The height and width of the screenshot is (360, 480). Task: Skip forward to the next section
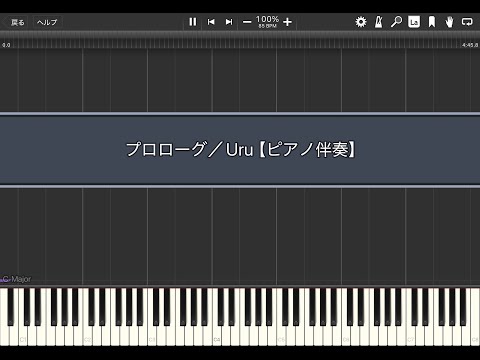(x=229, y=22)
